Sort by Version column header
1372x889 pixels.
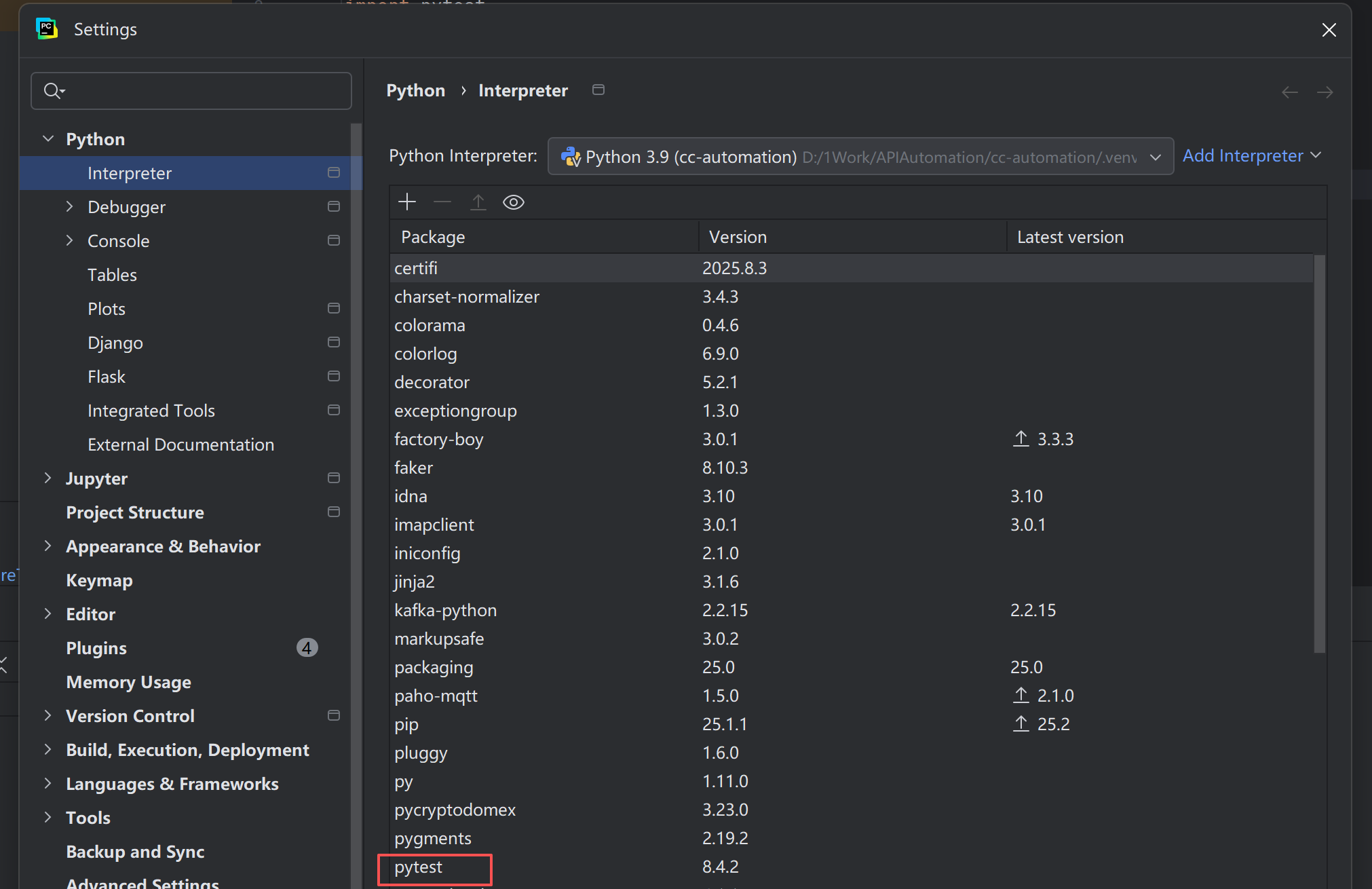pos(853,237)
